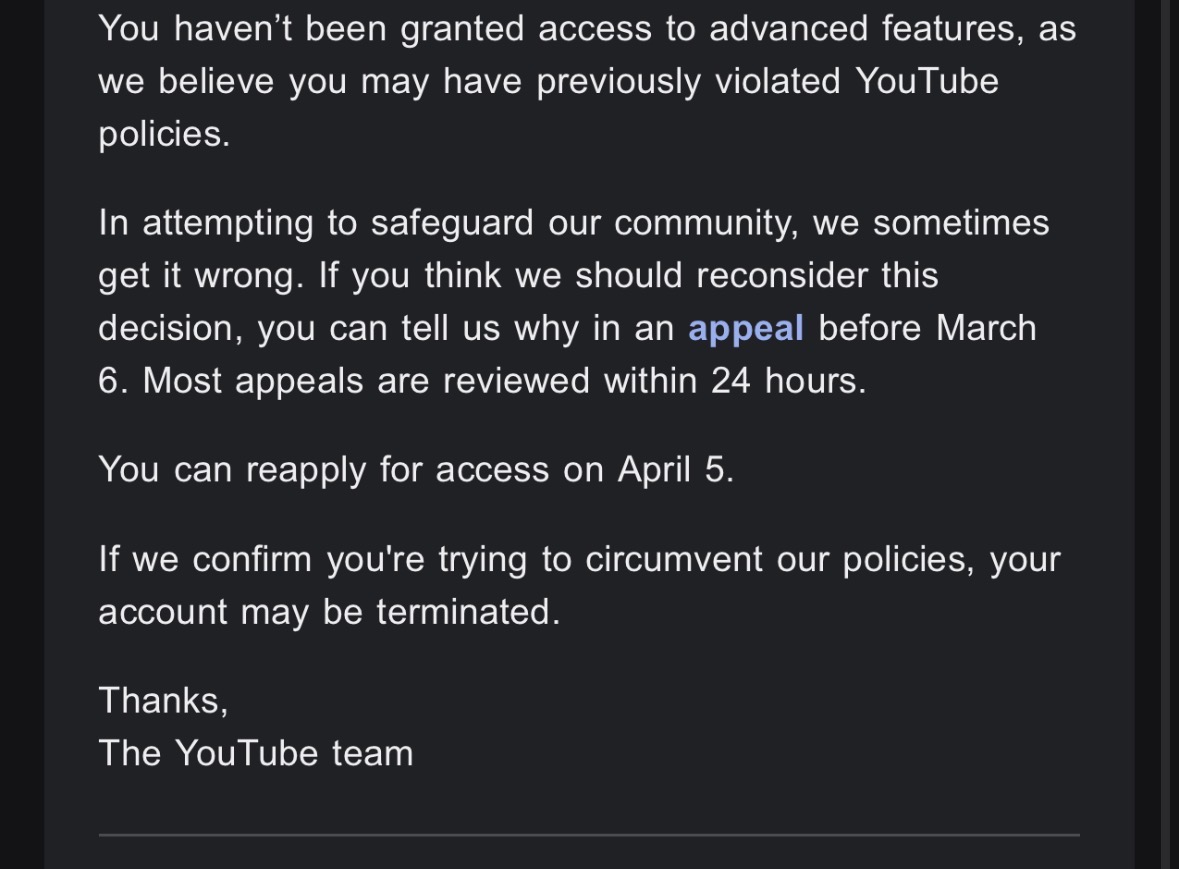This screenshot has width=1179, height=869.
Task: Click 'The YouTube team' signature
Action: click(x=256, y=753)
